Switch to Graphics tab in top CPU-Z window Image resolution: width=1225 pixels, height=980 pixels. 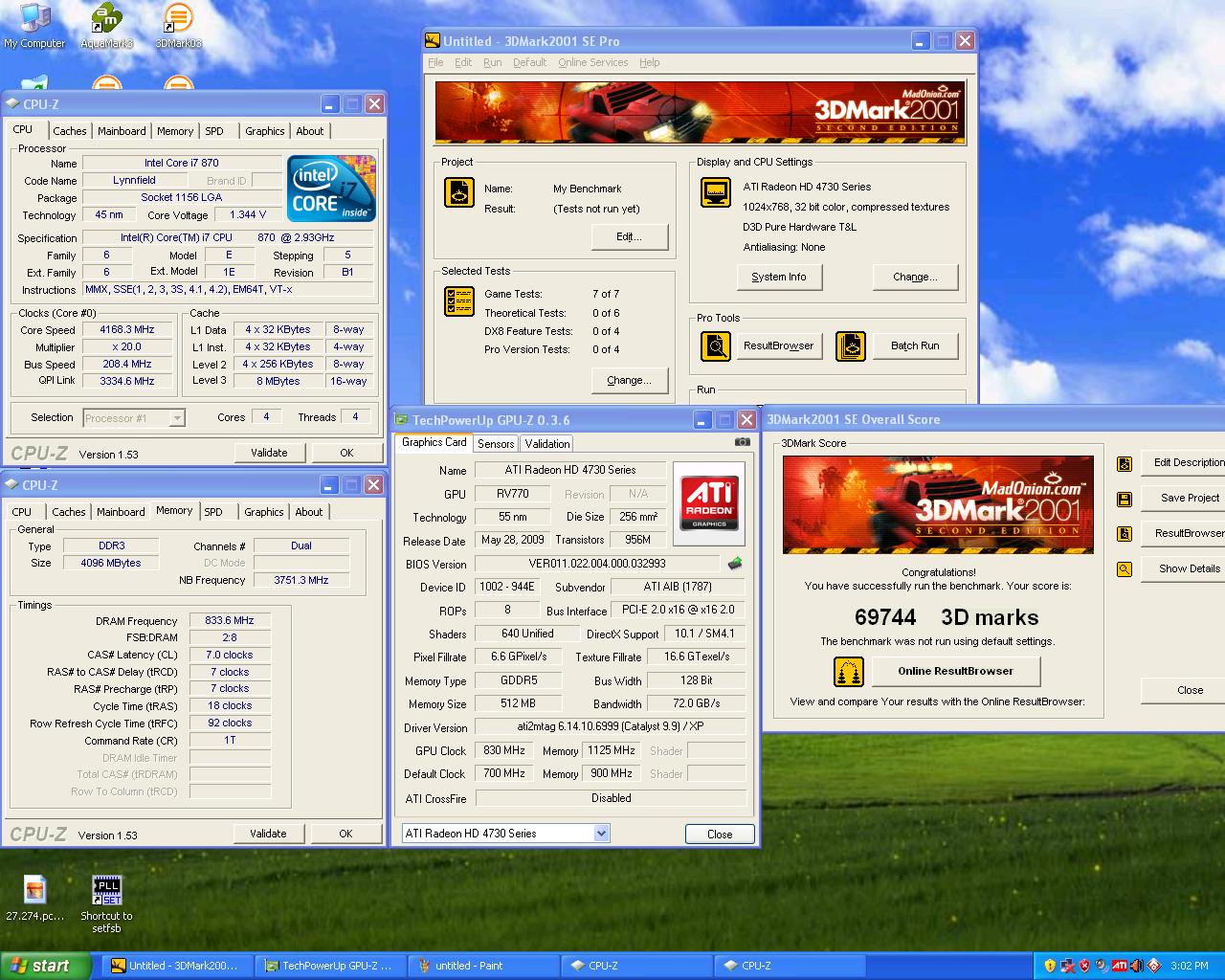coord(265,131)
